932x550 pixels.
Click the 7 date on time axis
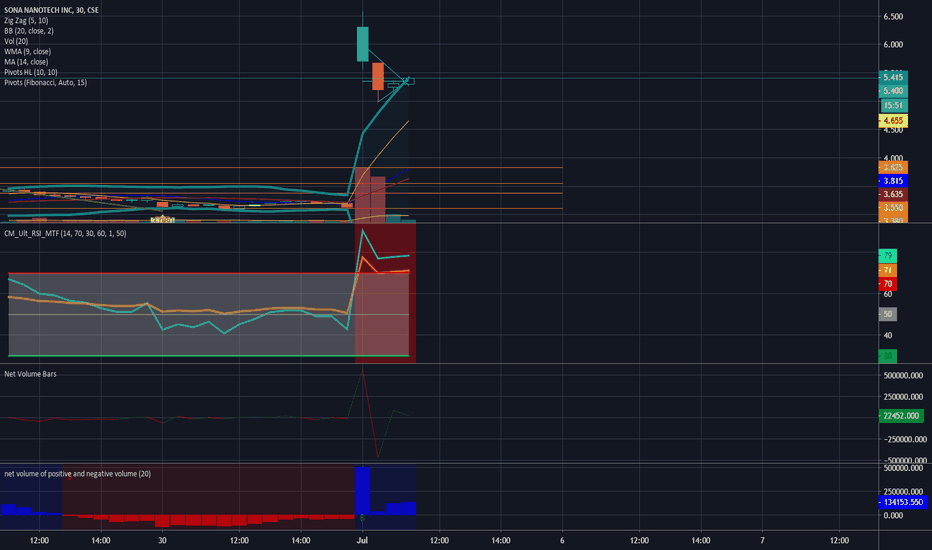click(763, 540)
